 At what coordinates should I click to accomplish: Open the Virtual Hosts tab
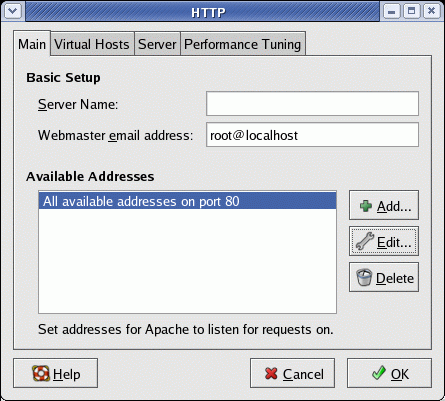pyautogui.click(x=92, y=44)
